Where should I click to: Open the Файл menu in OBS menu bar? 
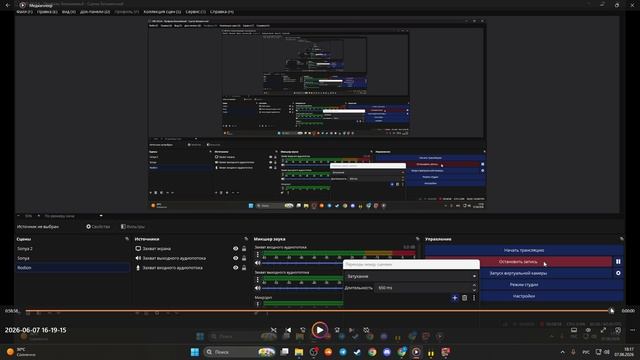(24, 12)
